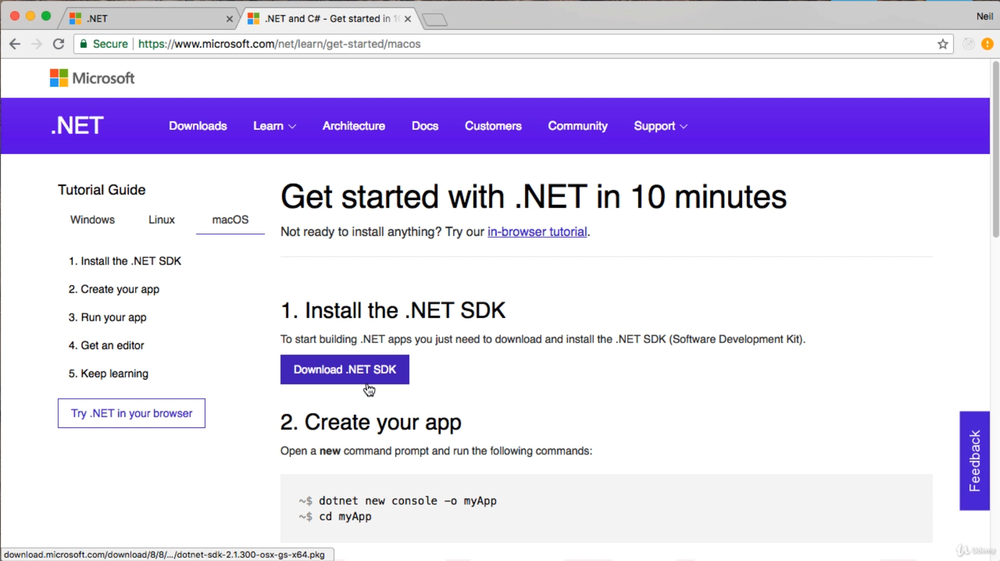Click the address bar URL field
This screenshot has height=561, width=1000.
pyautogui.click(x=500, y=44)
